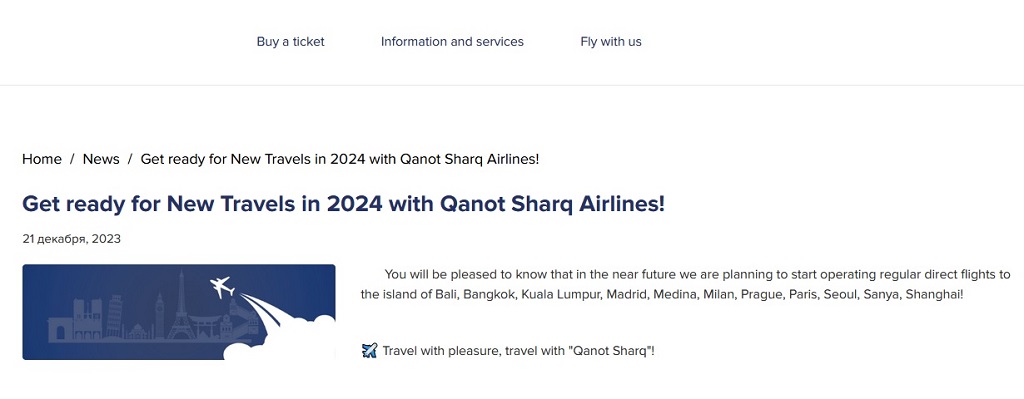The height and width of the screenshot is (399, 1024).
Task: Click the white airplane in banner
Action: (222, 287)
